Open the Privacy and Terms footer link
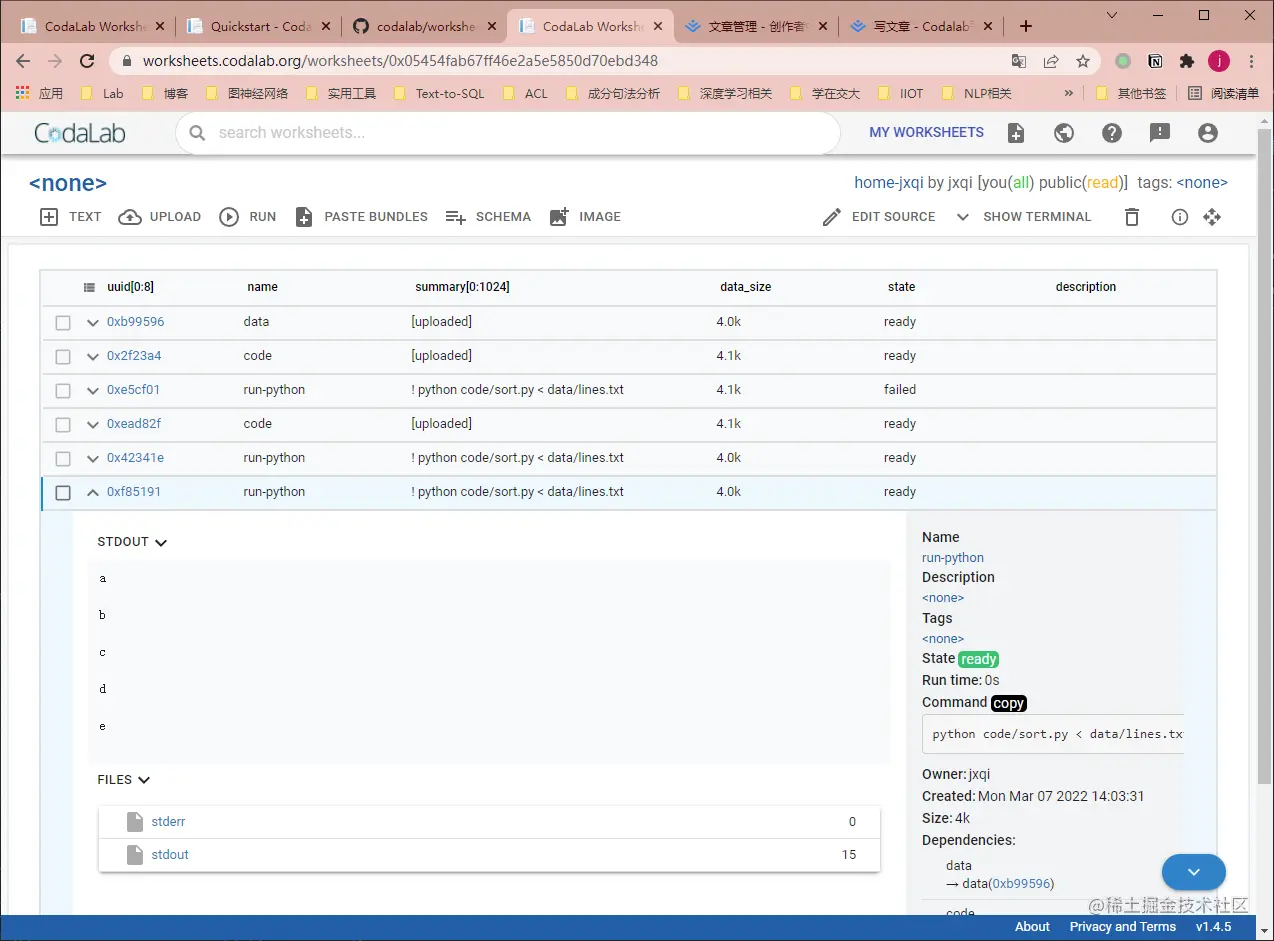Screen dimensions: 1274x941 point(1122,927)
